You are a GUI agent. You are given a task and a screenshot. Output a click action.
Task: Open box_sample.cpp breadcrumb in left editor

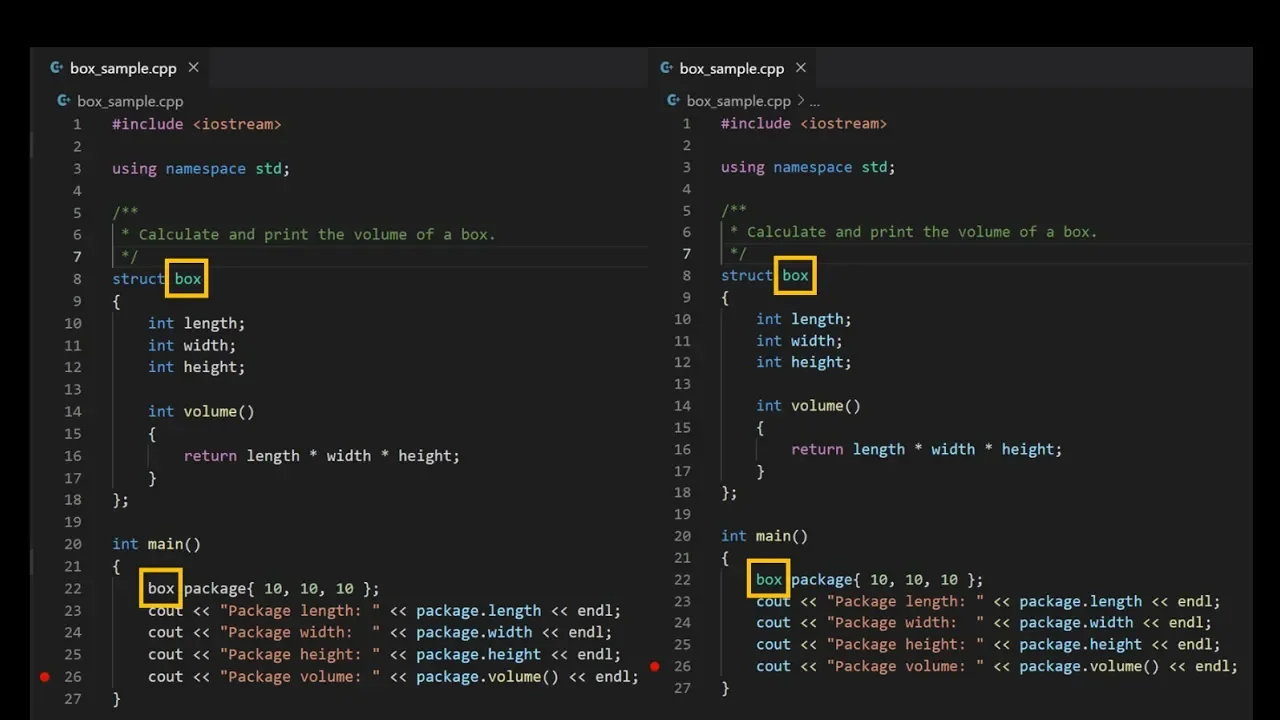(x=130, y=101)
